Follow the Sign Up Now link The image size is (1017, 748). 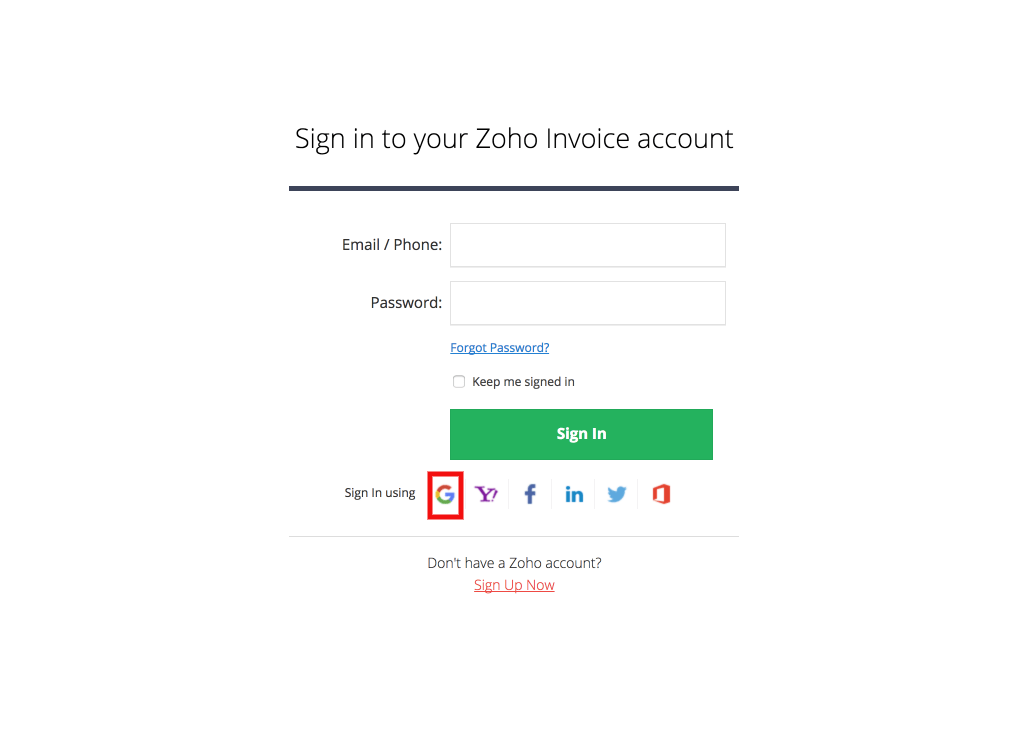[x=514, y=585]
